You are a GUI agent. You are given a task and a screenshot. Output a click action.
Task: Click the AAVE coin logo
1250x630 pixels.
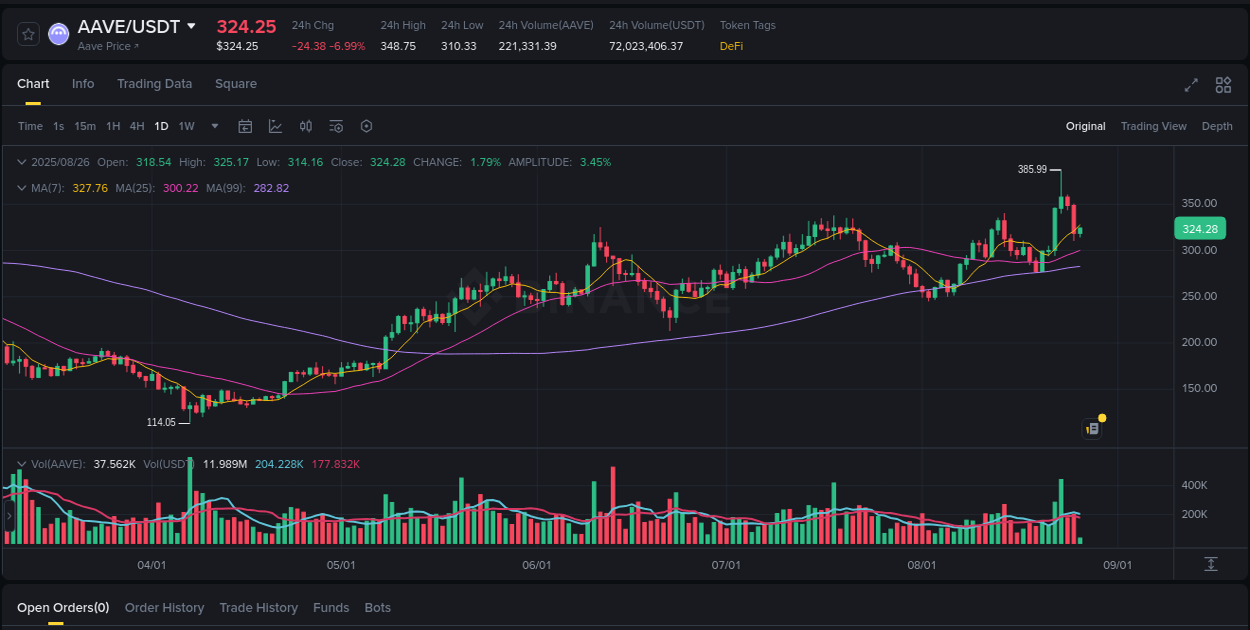(x=58, y=33)
